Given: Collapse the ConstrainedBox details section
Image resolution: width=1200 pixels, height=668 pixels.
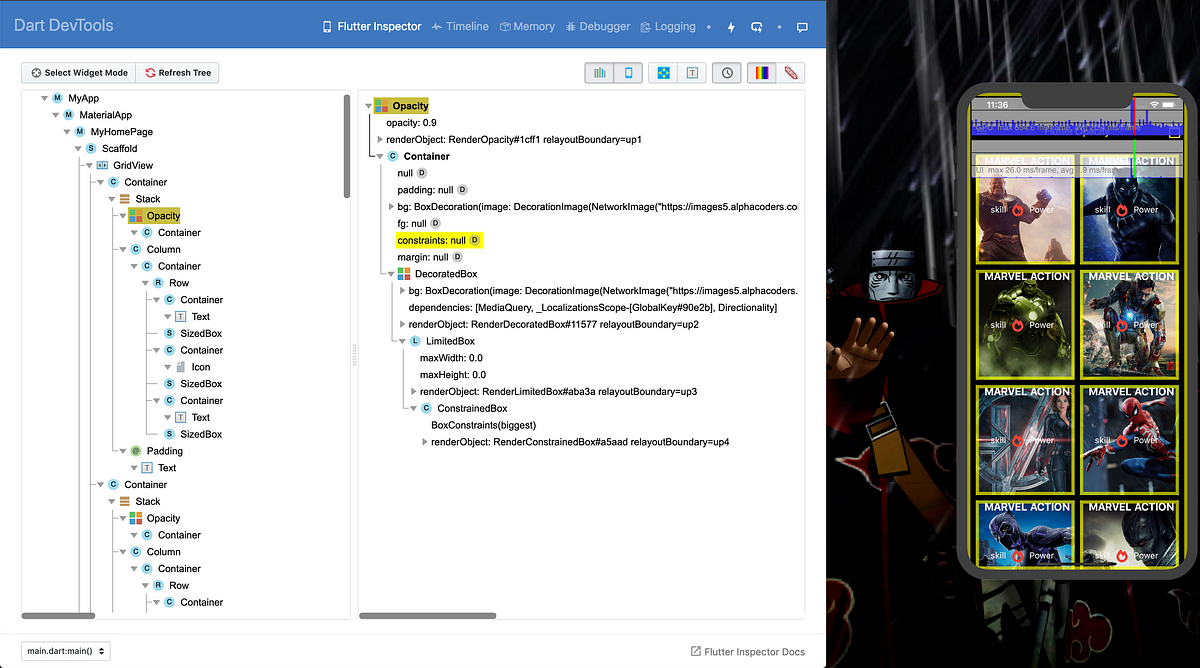Looking at the screenshot, I should 413,408.
